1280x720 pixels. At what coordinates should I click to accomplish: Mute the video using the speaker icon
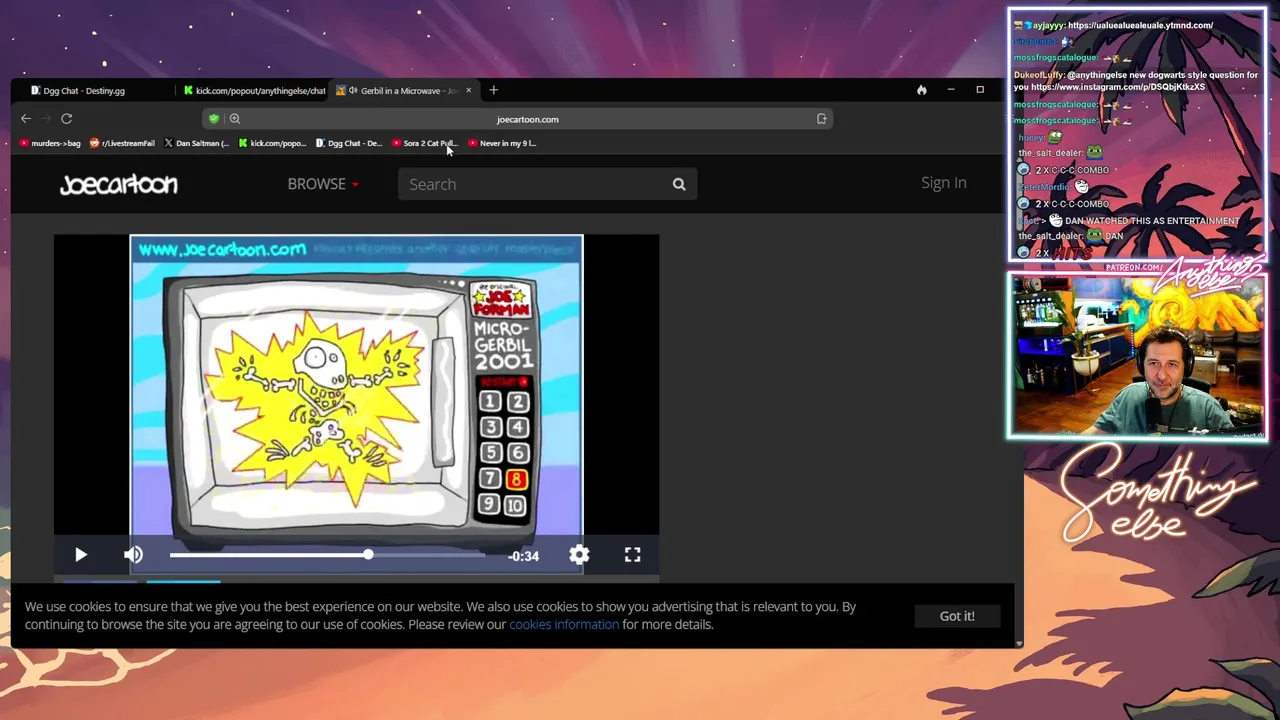click(x=133, y=555)
